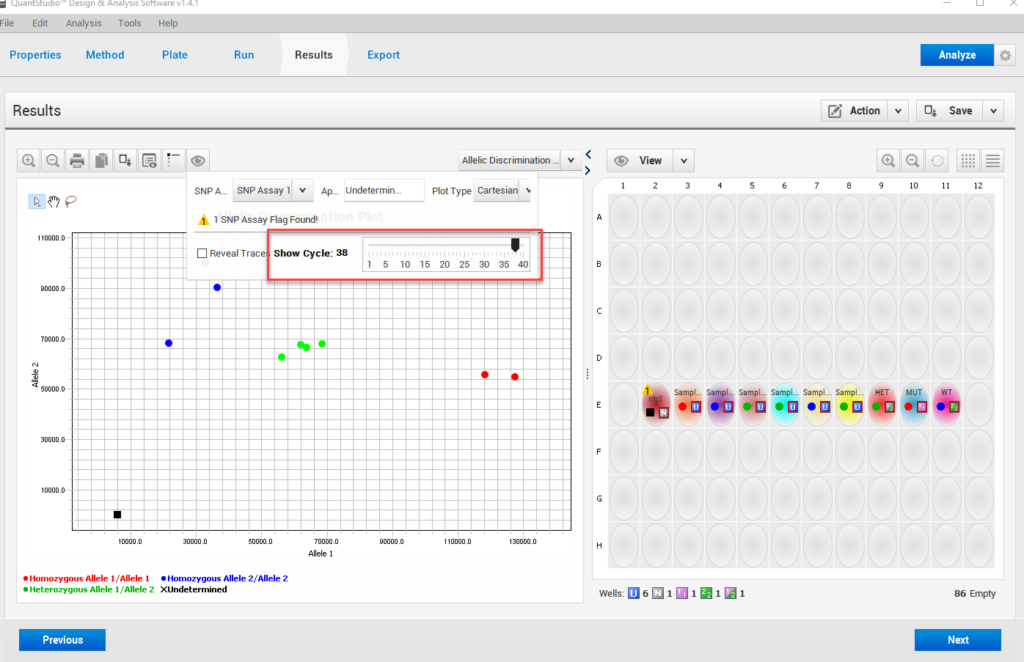This screenshot has width=1024, height=662.
Task: Select the lasso selection tool
Action: [x=71, y=201]
